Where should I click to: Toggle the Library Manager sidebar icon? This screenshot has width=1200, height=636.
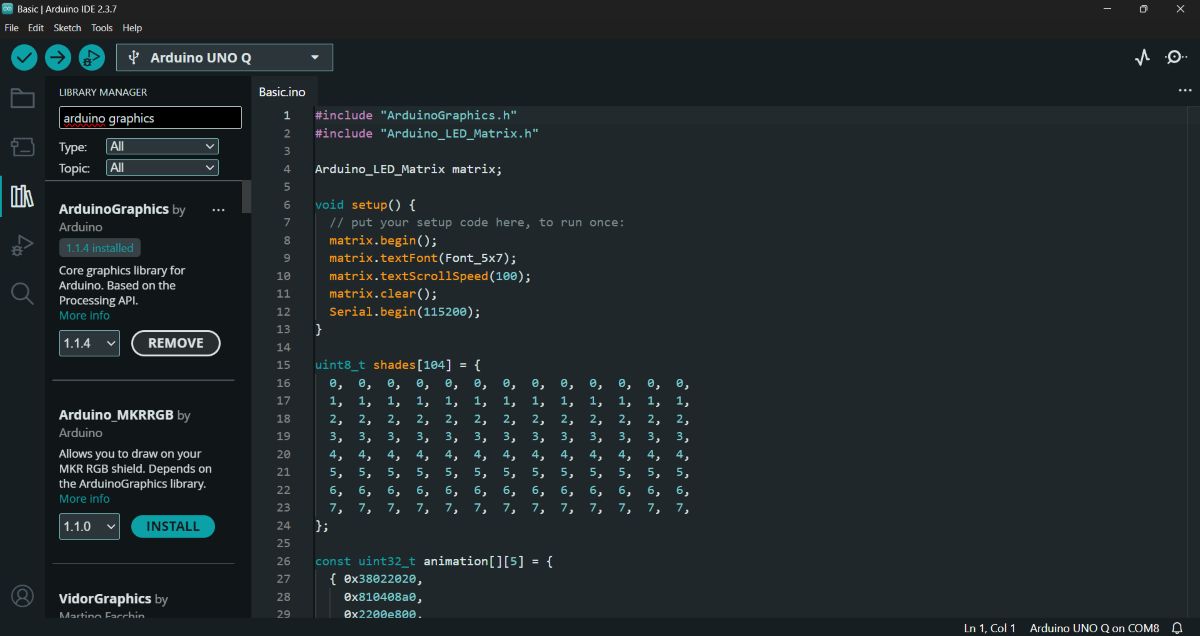click(22, 195)
